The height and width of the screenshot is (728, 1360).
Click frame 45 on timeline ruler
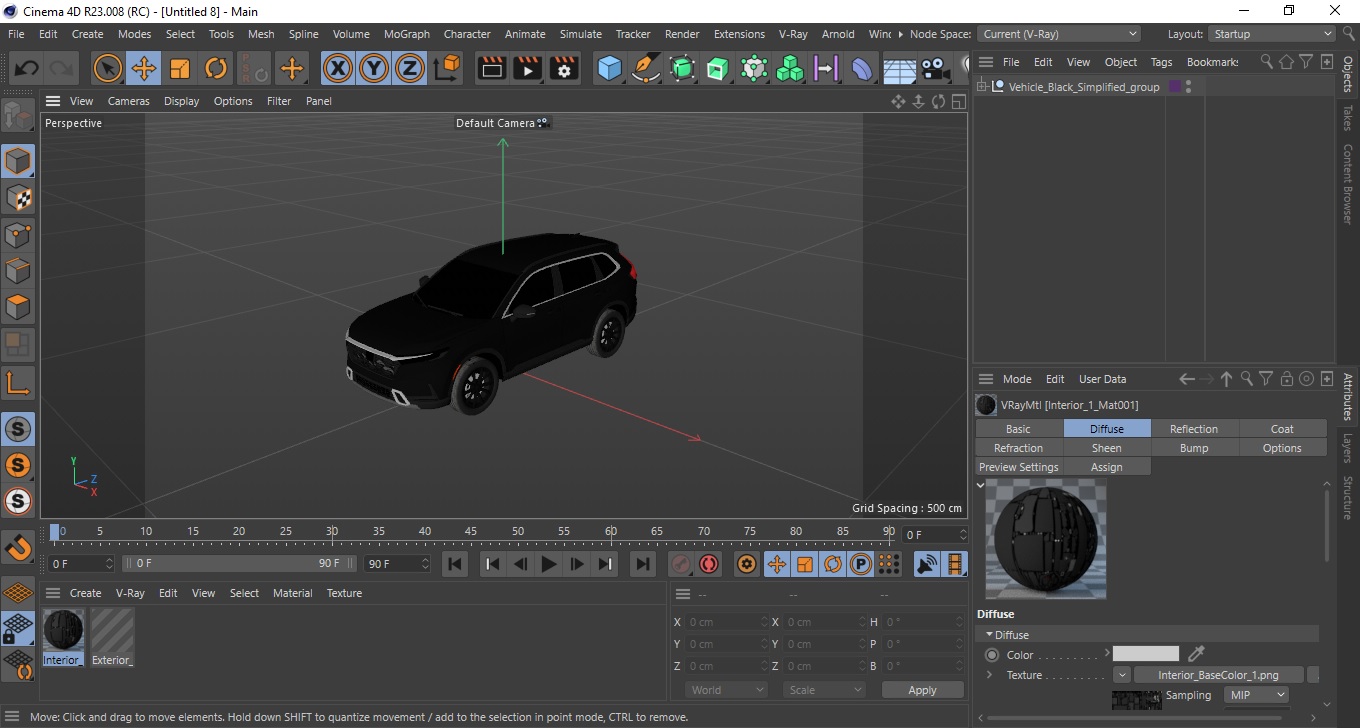[x=471, y=531]
